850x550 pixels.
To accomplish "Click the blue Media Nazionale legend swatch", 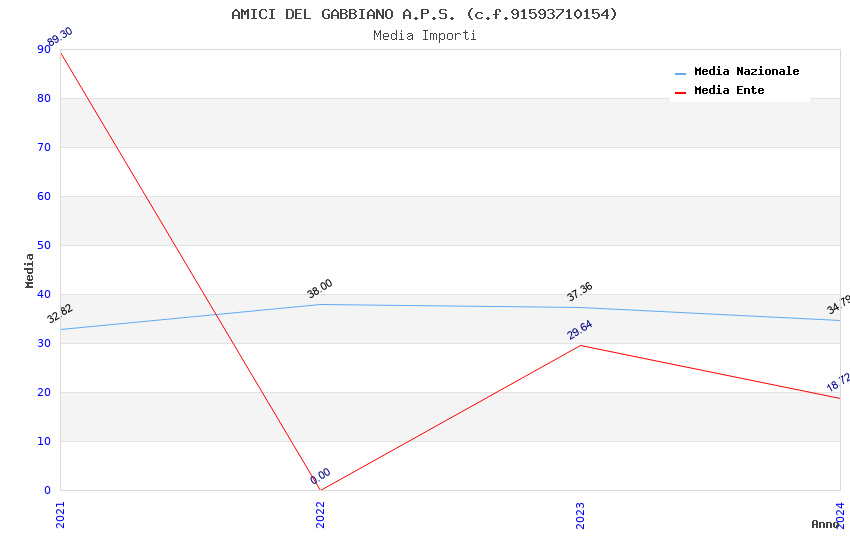I will pyautogui.click(x=681, y=73).
